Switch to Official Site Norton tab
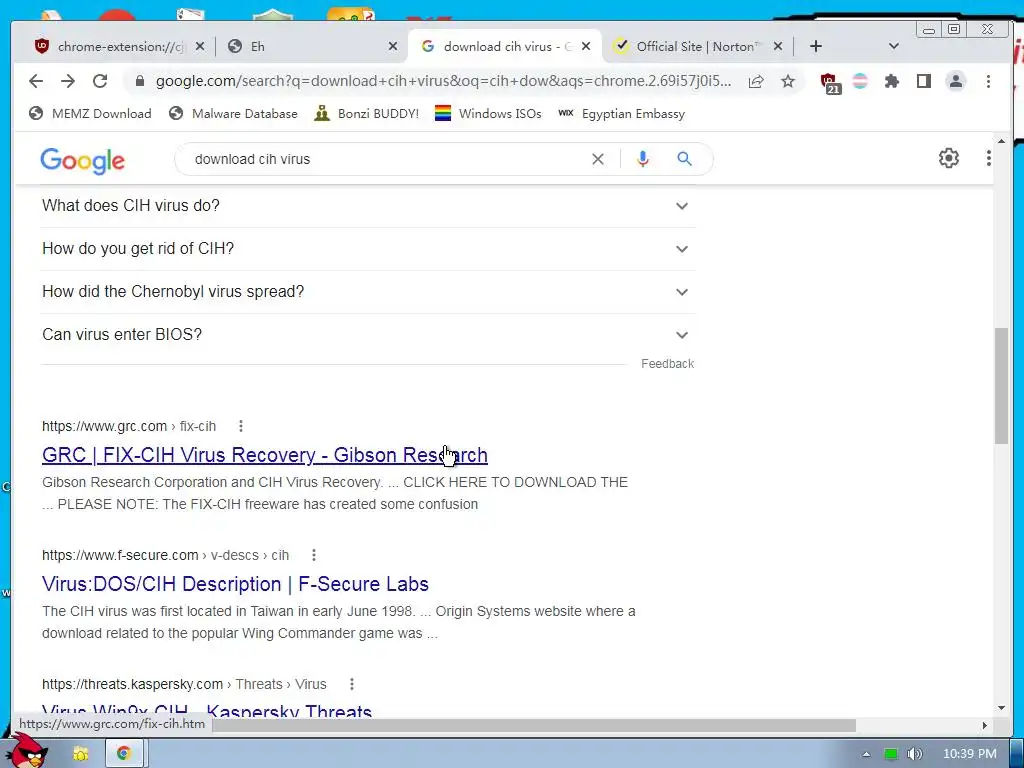 [697, 46]
